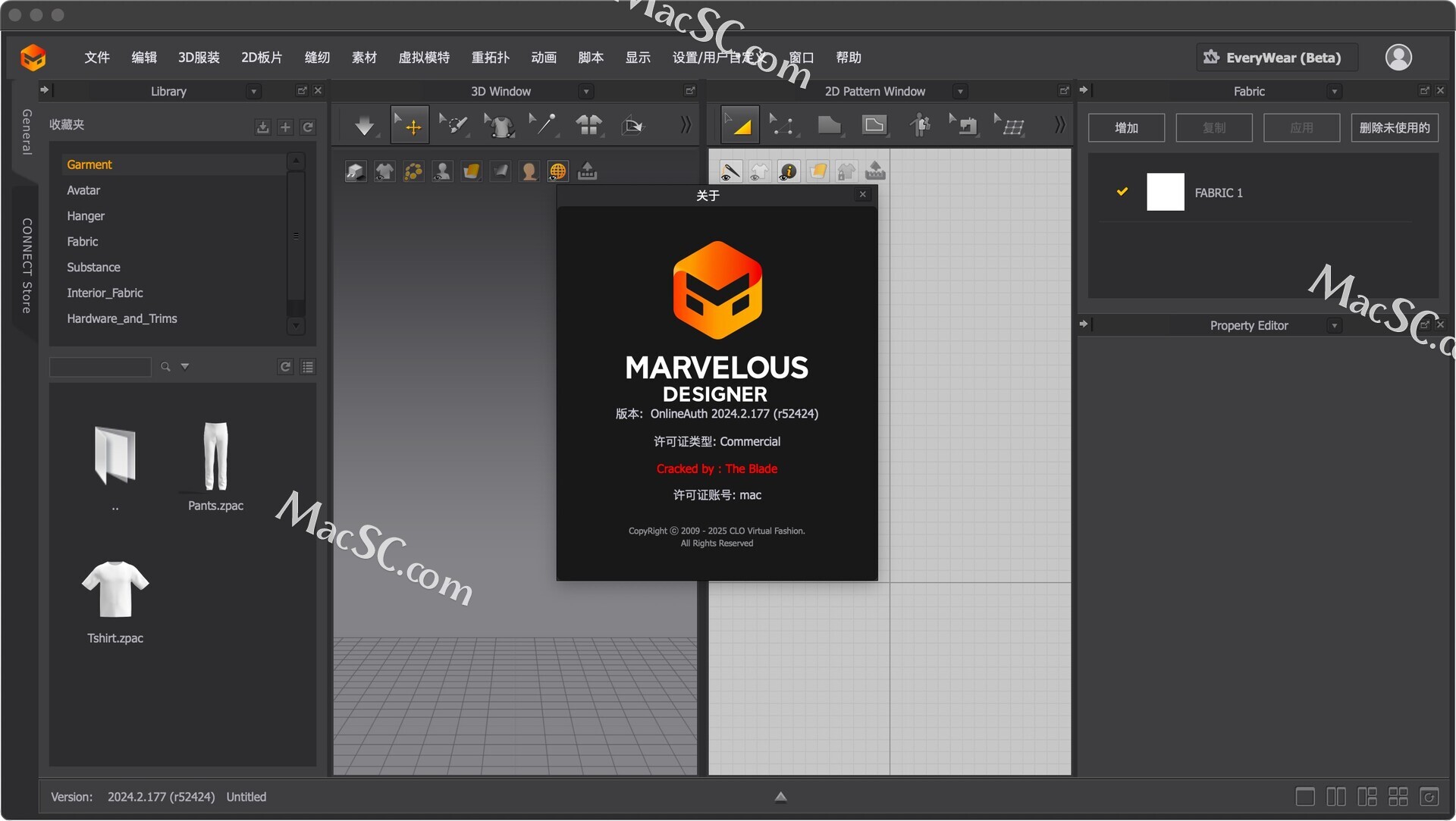Toggle avatar visibility in 3D window
Screen dimensions: 1456x821
click(x=442, y=172)
